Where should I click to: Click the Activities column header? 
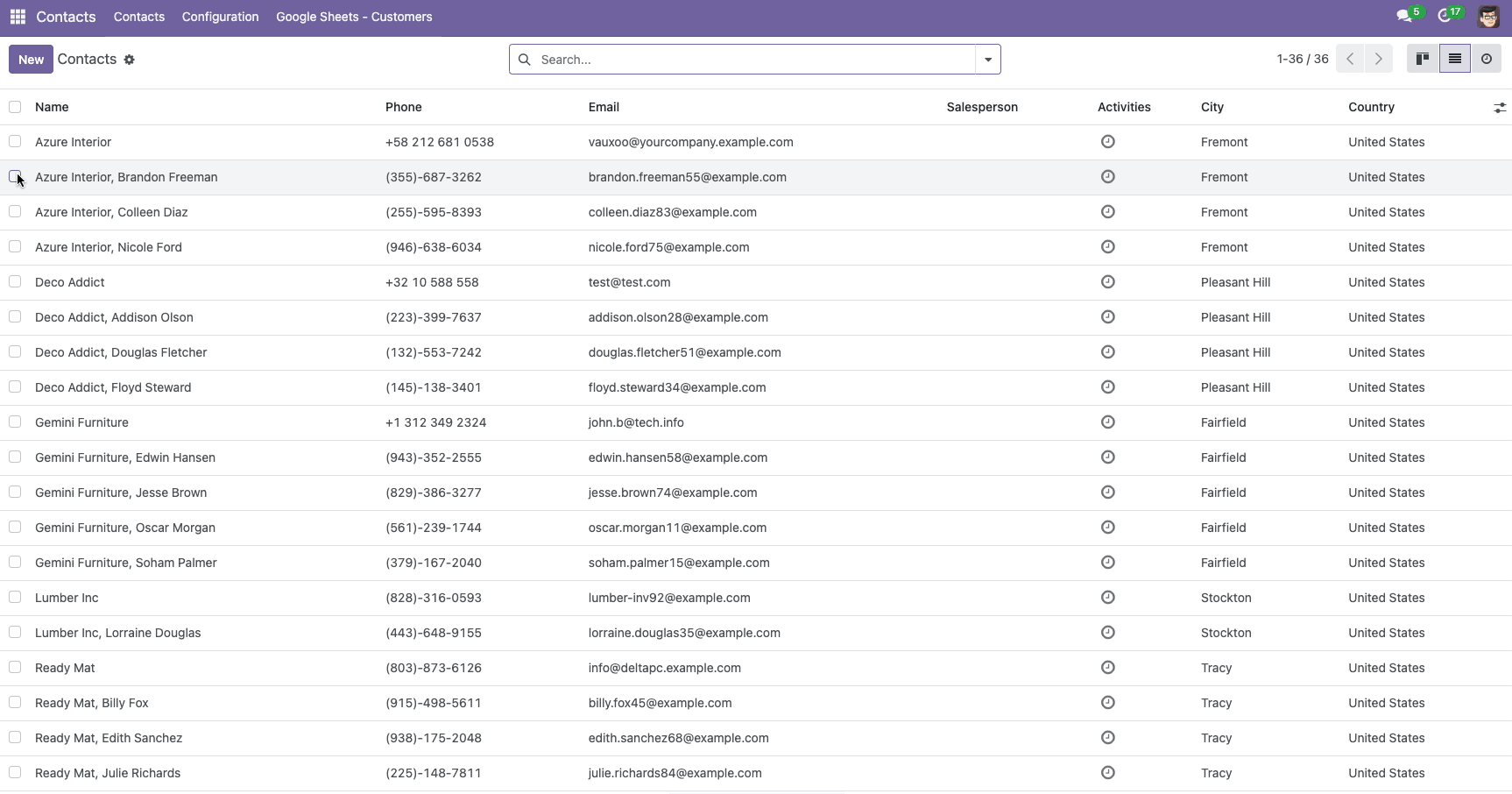coord(1124,107)
